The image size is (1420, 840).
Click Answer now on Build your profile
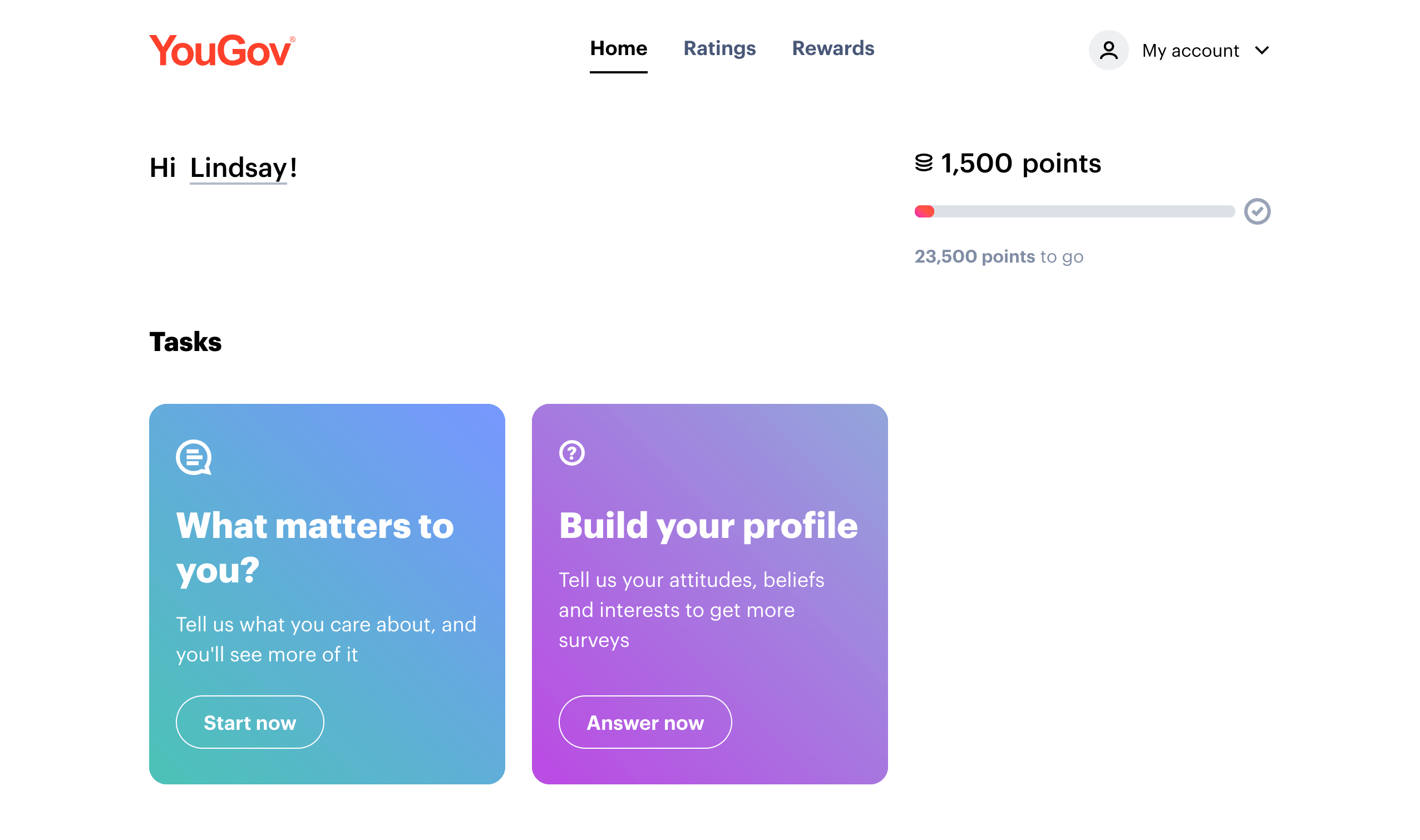[x=645, y=722]
